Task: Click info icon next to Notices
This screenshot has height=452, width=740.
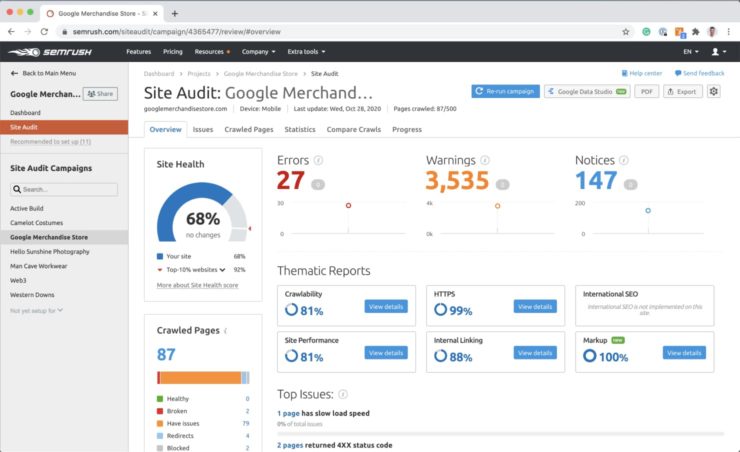Action: tap(624, 160)
